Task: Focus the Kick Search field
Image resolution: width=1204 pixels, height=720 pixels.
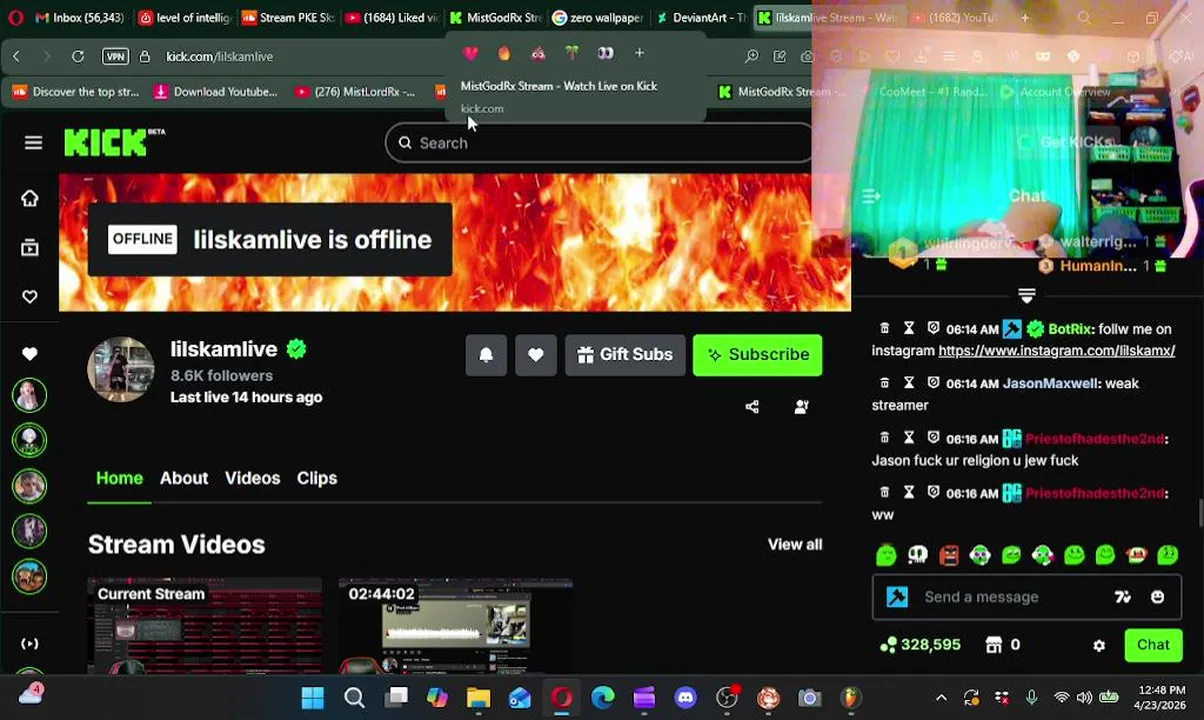Action: [x=598, y=143]
